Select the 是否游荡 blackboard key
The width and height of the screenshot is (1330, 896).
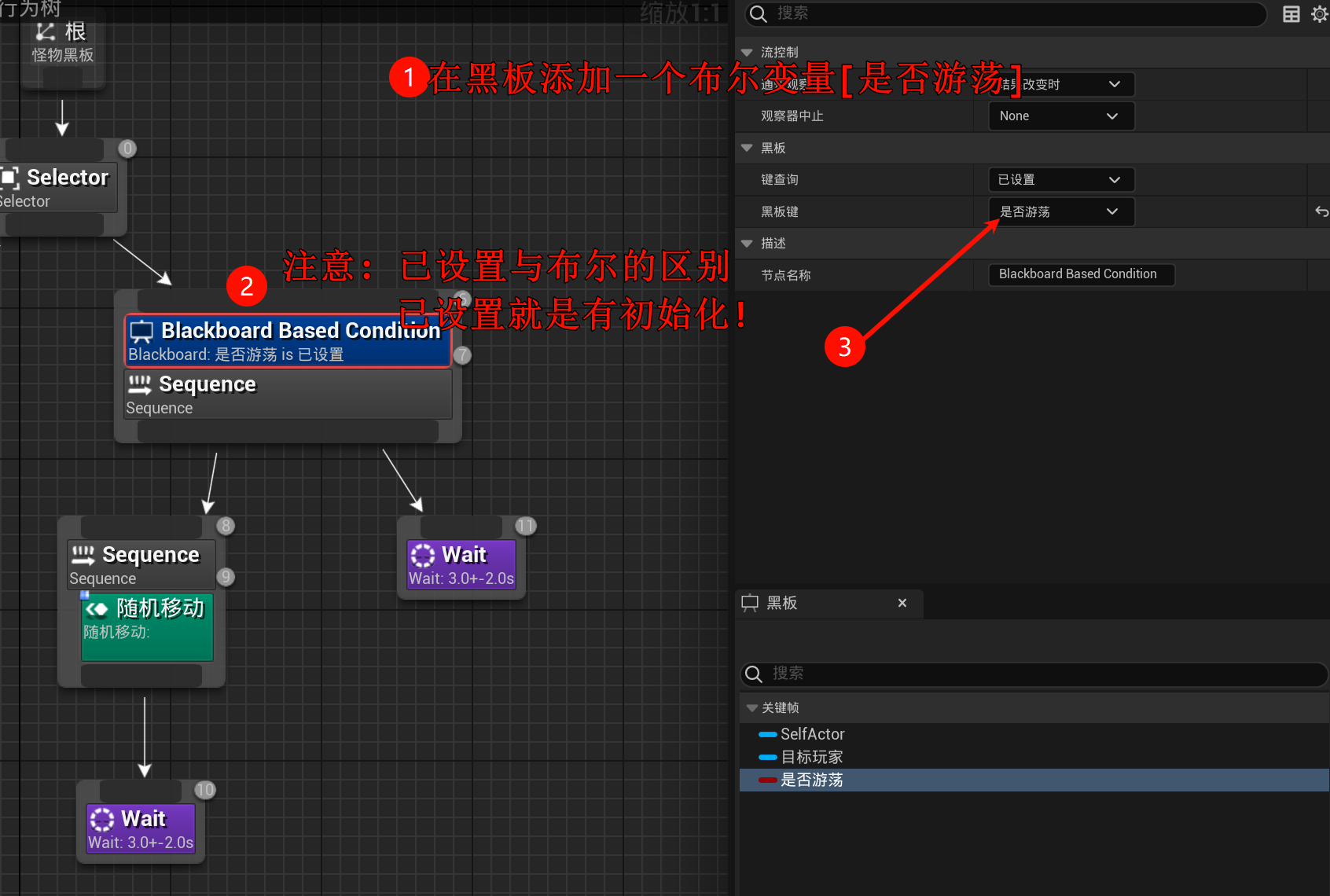pos(811,780)
